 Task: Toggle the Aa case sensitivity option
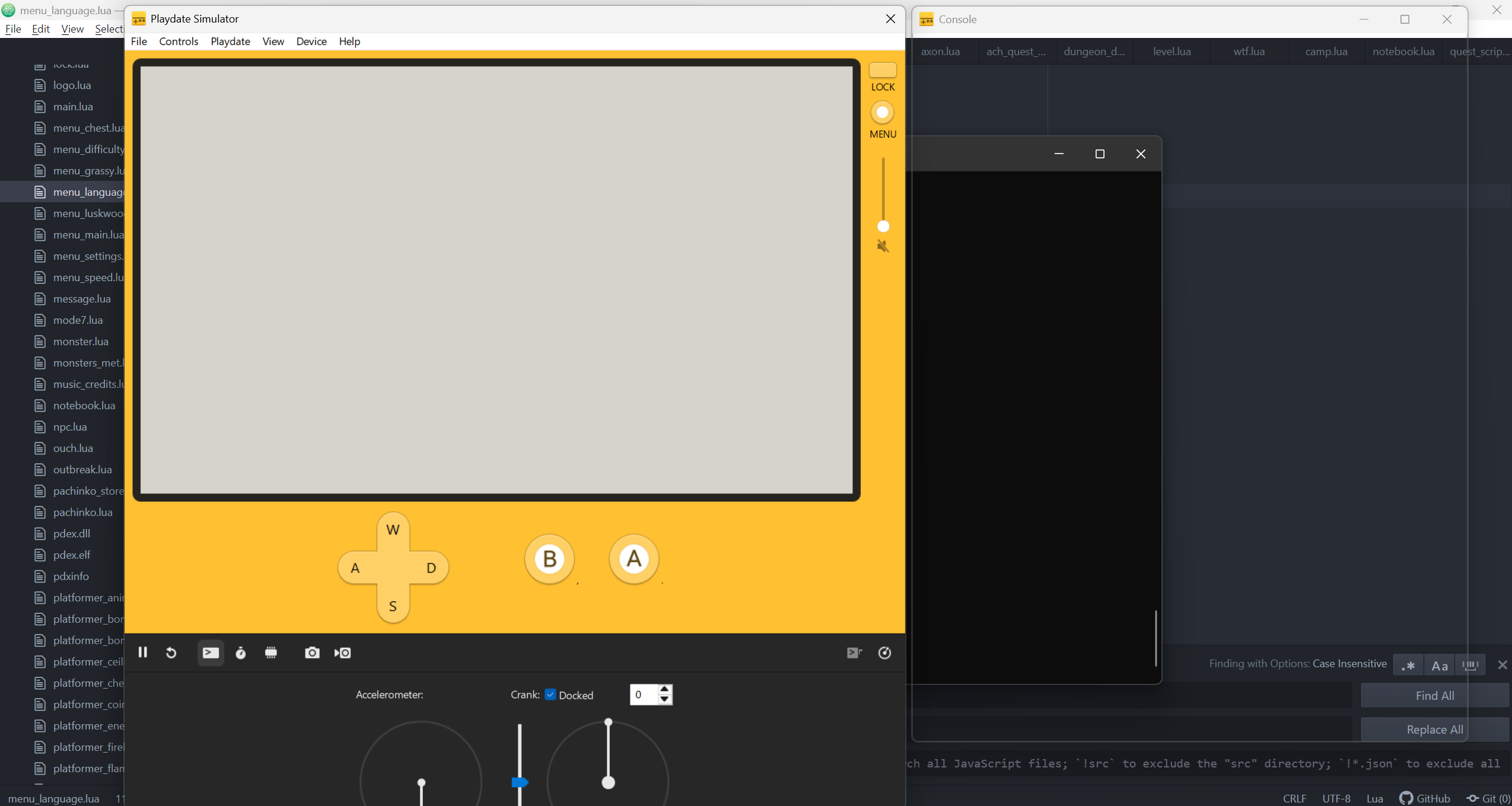coord(1440,665)
